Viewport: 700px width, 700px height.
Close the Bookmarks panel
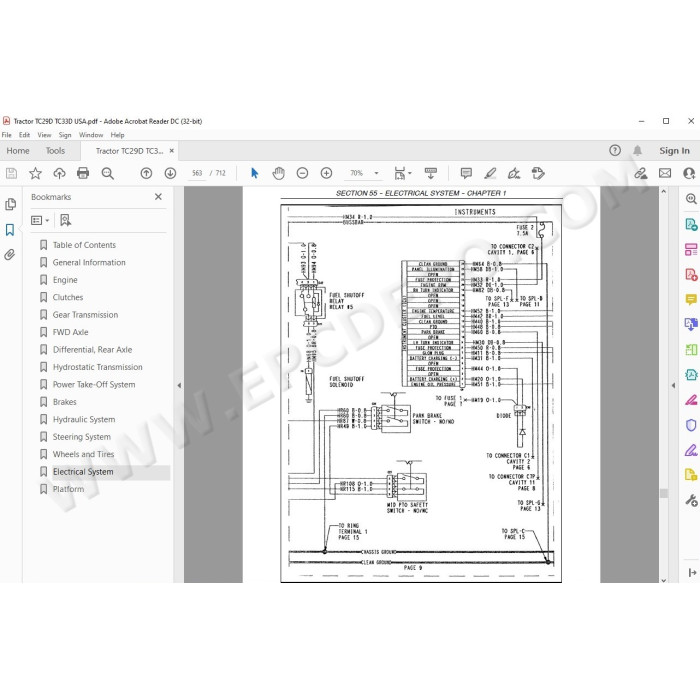tap(158, 197)
